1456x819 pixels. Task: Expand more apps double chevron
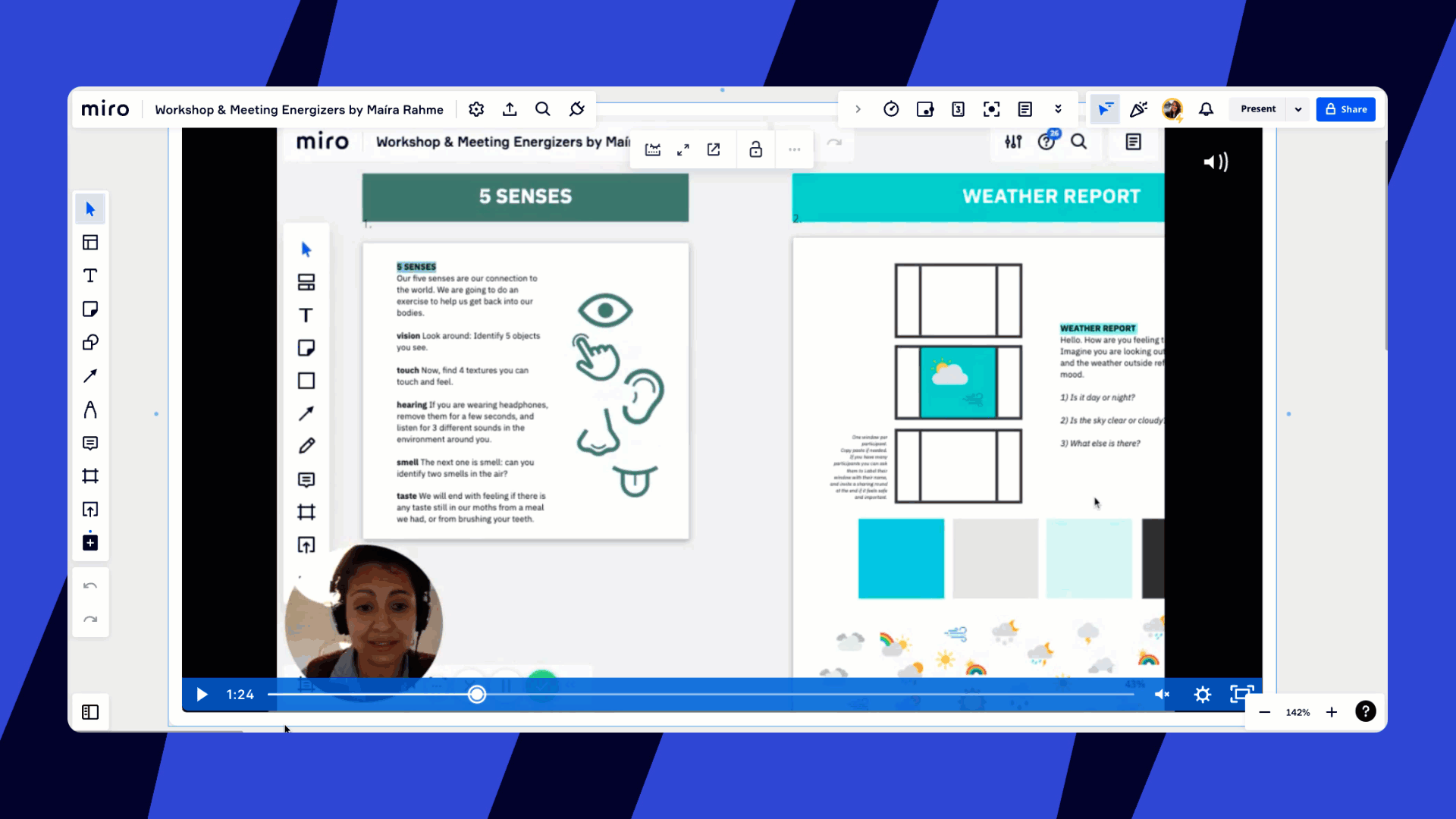coord(1058,109)
